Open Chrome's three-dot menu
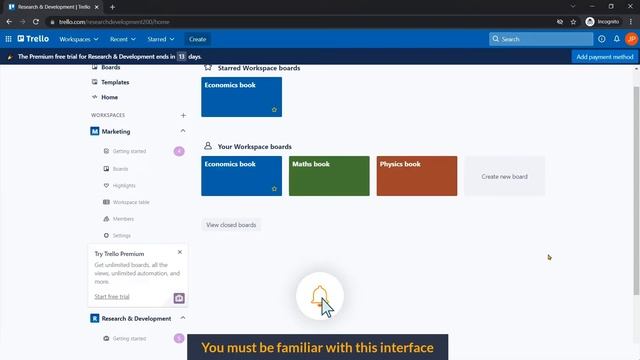The height and width of the screenshot is (360, 640). coord(631,22)
